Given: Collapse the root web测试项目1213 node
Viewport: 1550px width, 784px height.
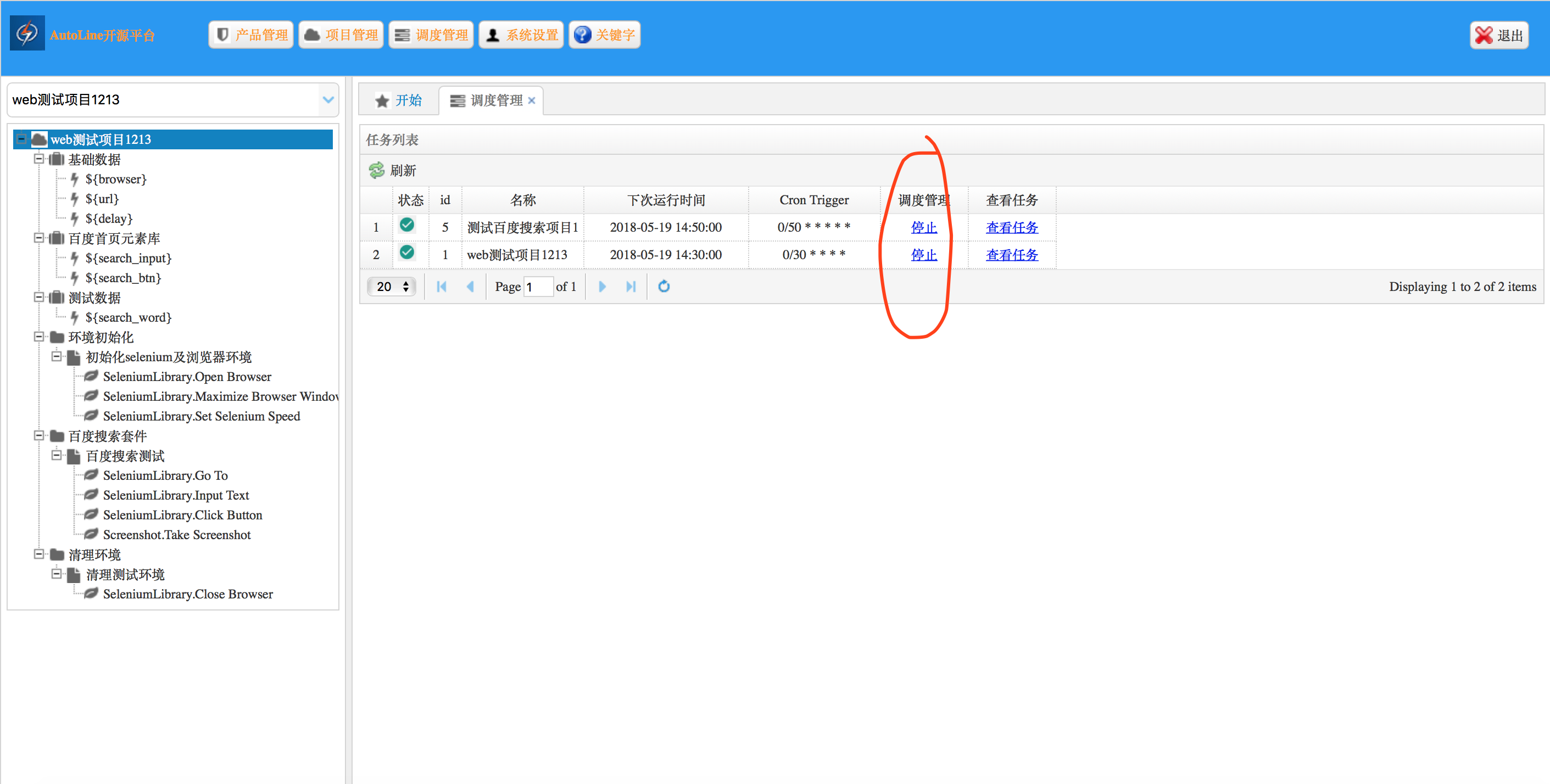Looking at the screenshot, I should (x=21, y=139).
